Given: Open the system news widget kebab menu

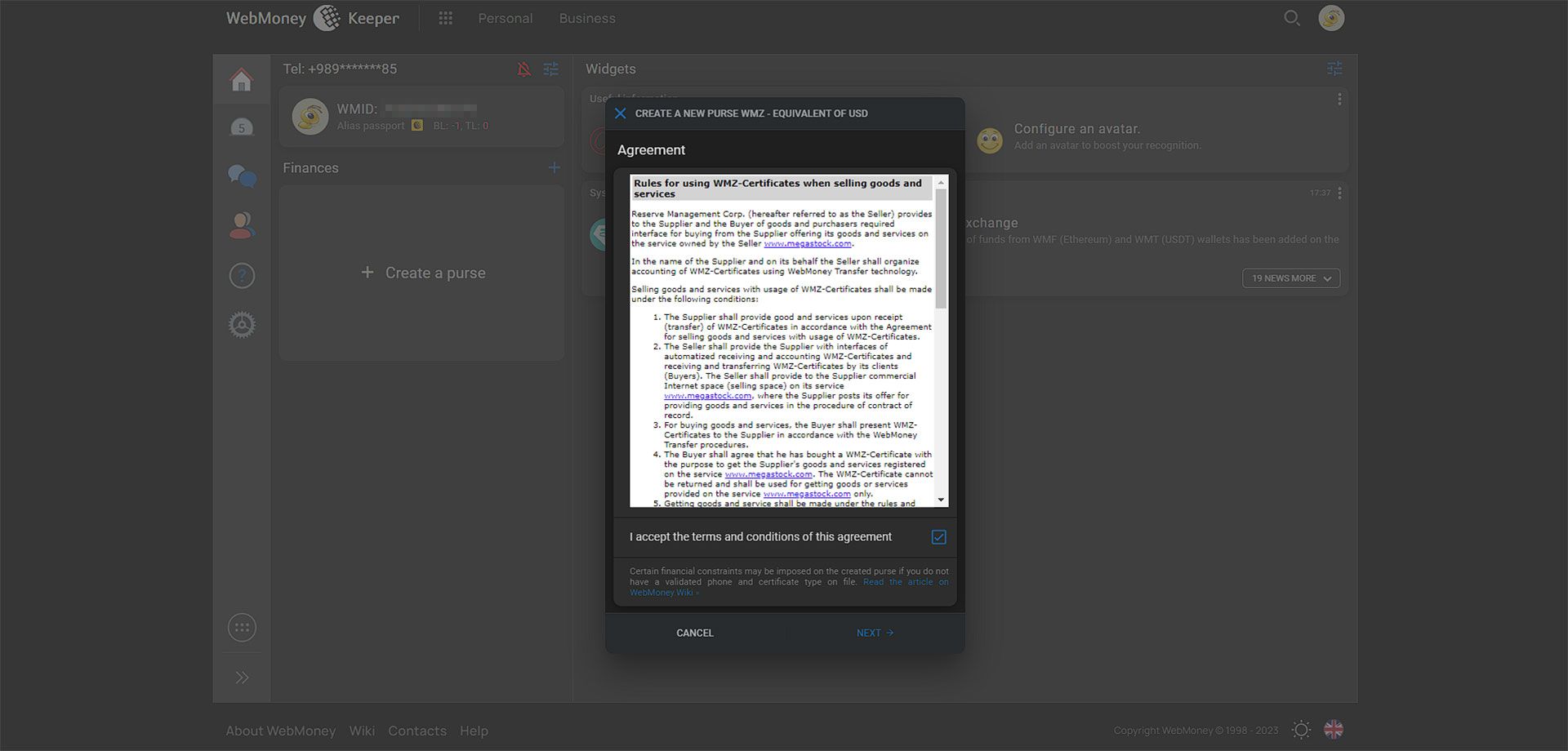Looking at the screenshot, I should [x=1339, y=193].
